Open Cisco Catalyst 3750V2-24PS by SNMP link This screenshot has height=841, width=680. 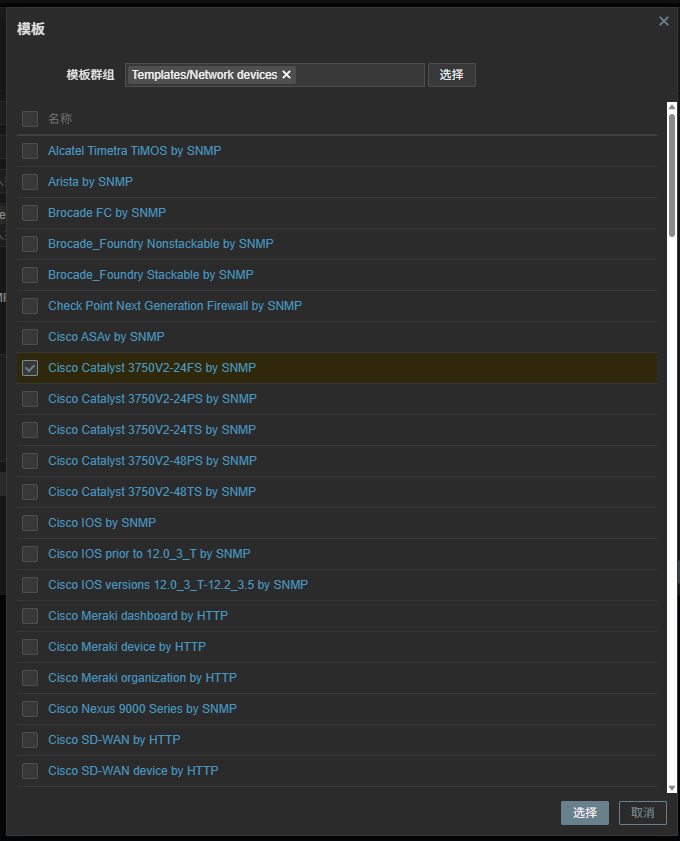[x=152, y=399]
